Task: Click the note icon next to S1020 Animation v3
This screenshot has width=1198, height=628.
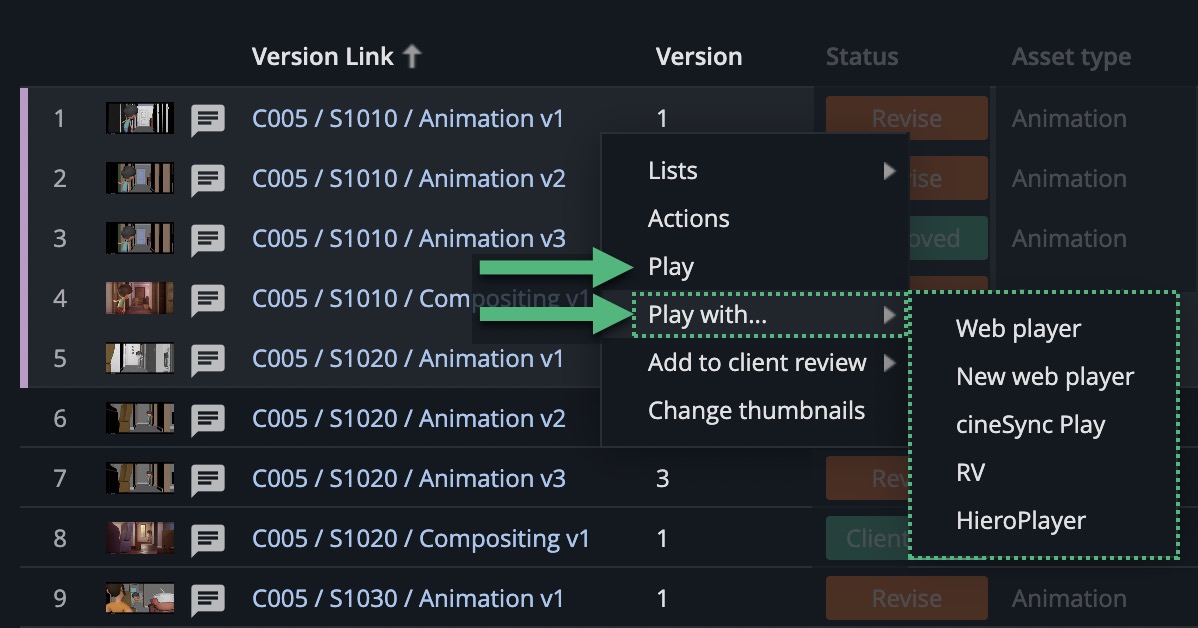Action: click(x=208, y=479)
